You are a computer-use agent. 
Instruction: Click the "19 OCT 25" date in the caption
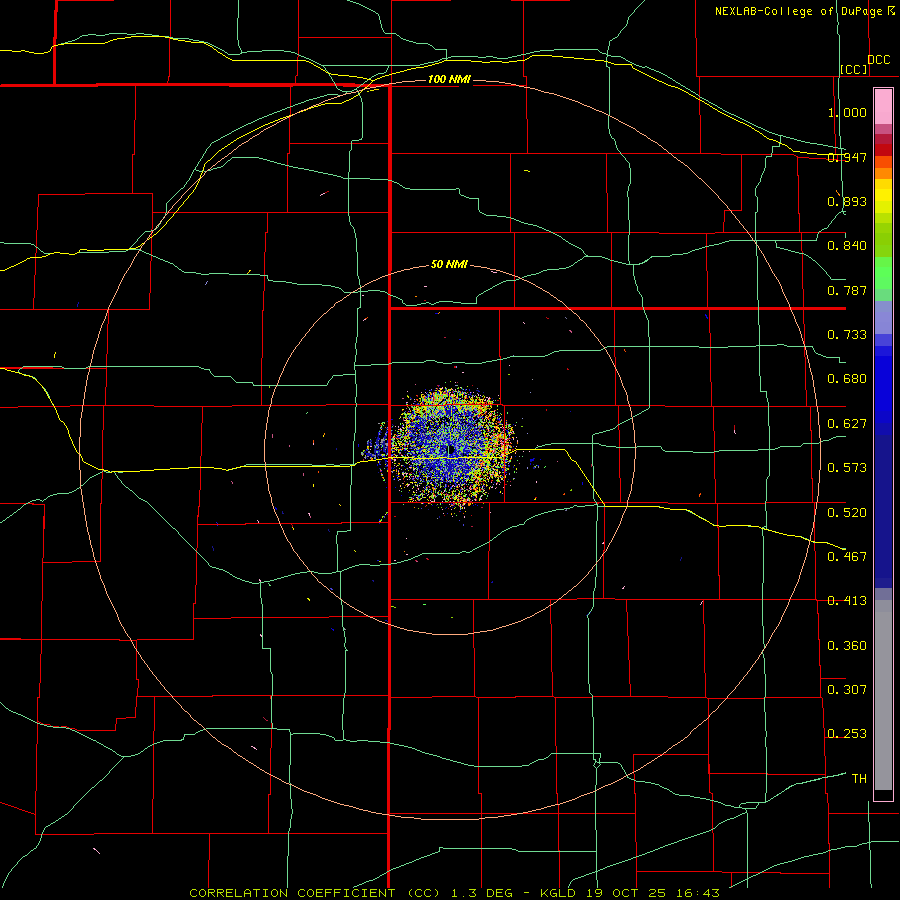626,893
